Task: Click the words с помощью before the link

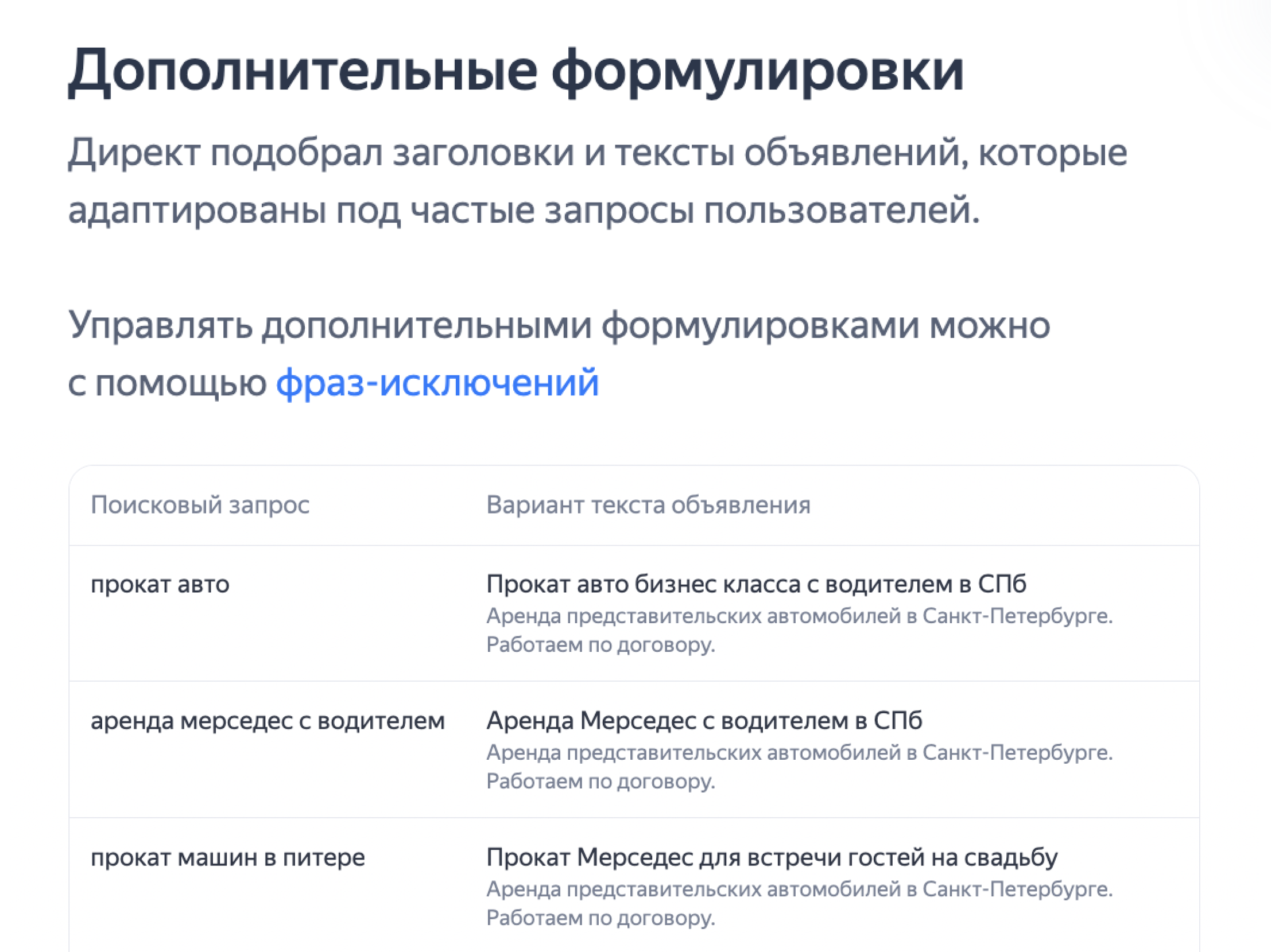Action: coord(166,383)
